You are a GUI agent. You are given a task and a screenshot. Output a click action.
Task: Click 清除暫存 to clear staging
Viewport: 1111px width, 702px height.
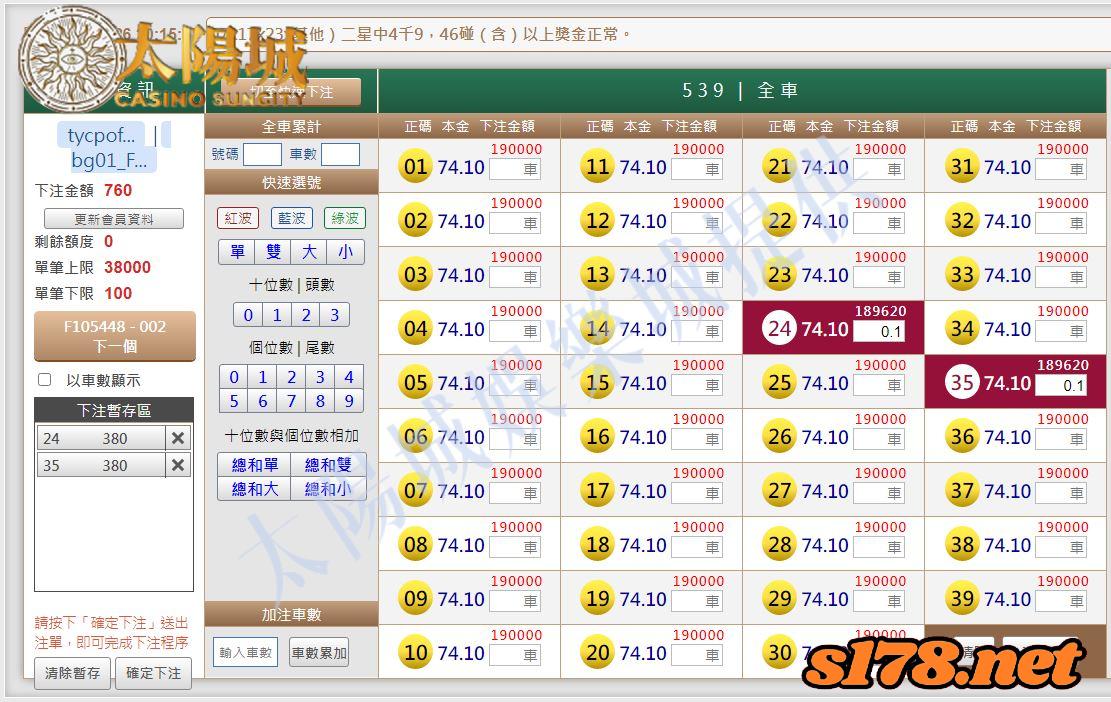pyautogui.click(x=72, y=672)
